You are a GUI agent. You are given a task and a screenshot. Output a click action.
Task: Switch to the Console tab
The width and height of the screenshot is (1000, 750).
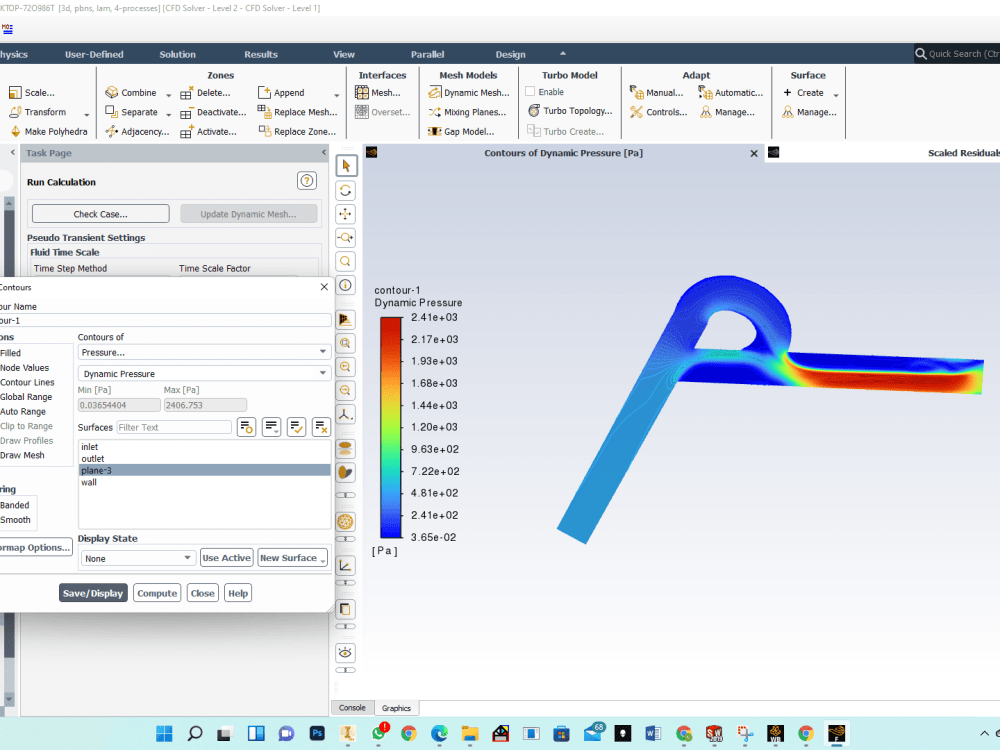[352, 707]
